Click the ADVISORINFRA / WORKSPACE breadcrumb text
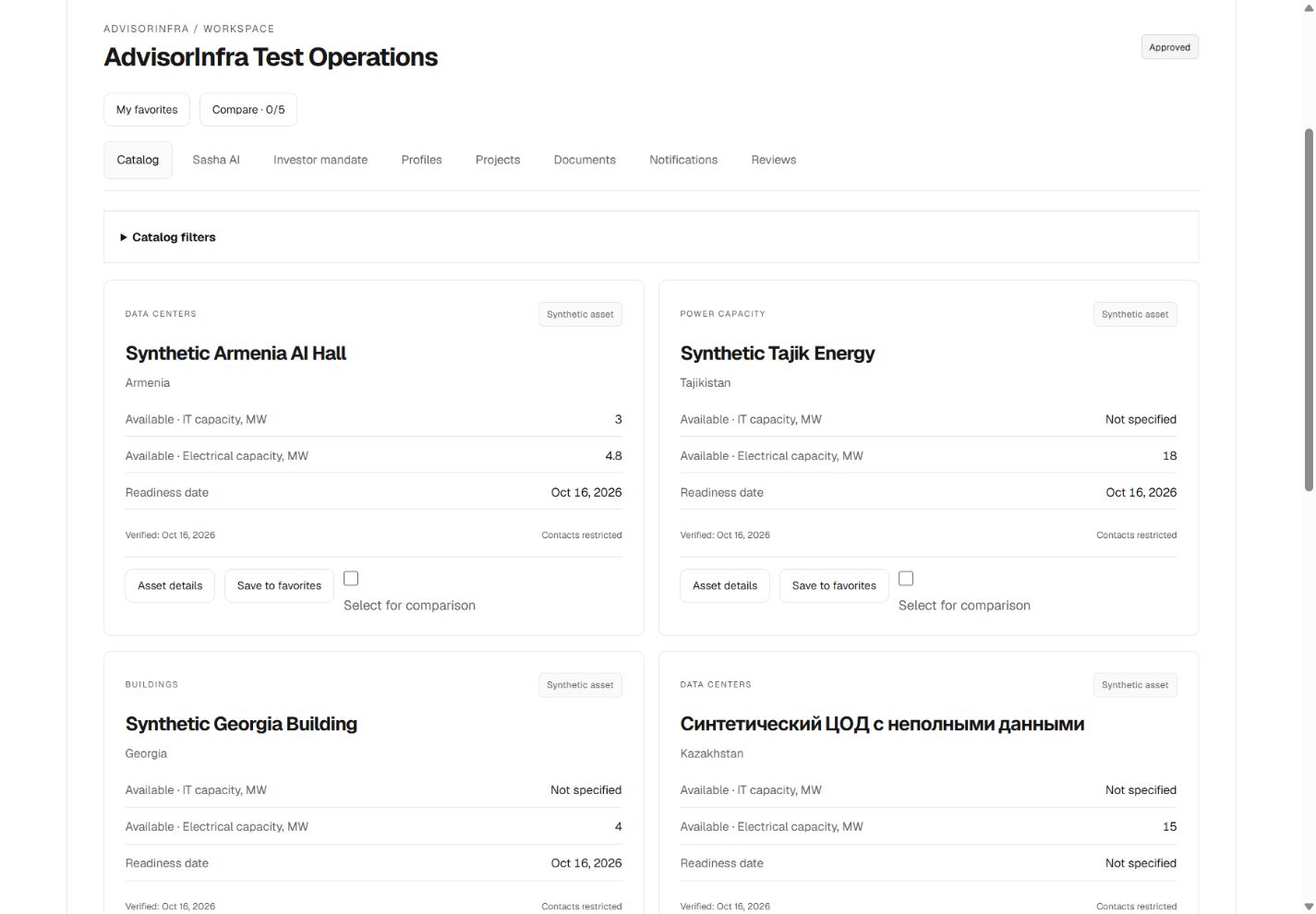 (188, 29)
